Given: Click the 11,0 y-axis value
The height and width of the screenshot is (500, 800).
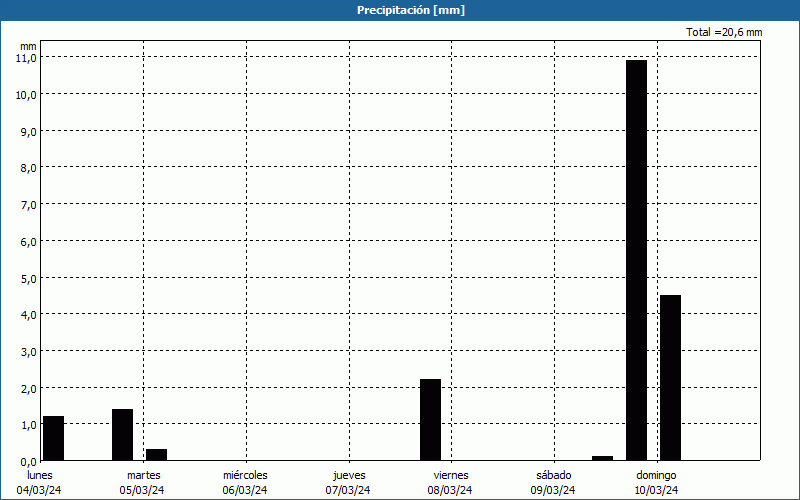Looking at the screenshot, I should point(27,58).
